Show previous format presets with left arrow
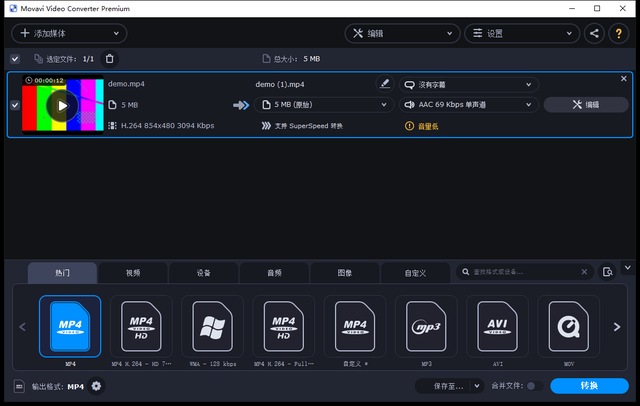640x406 pixels. [x=22, y=327]
